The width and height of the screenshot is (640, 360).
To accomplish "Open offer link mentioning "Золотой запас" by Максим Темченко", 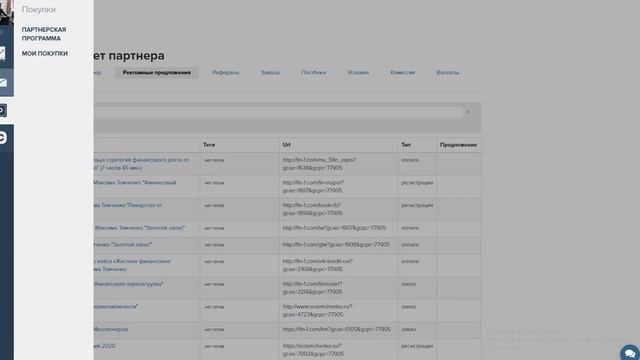I will [140, 228].
